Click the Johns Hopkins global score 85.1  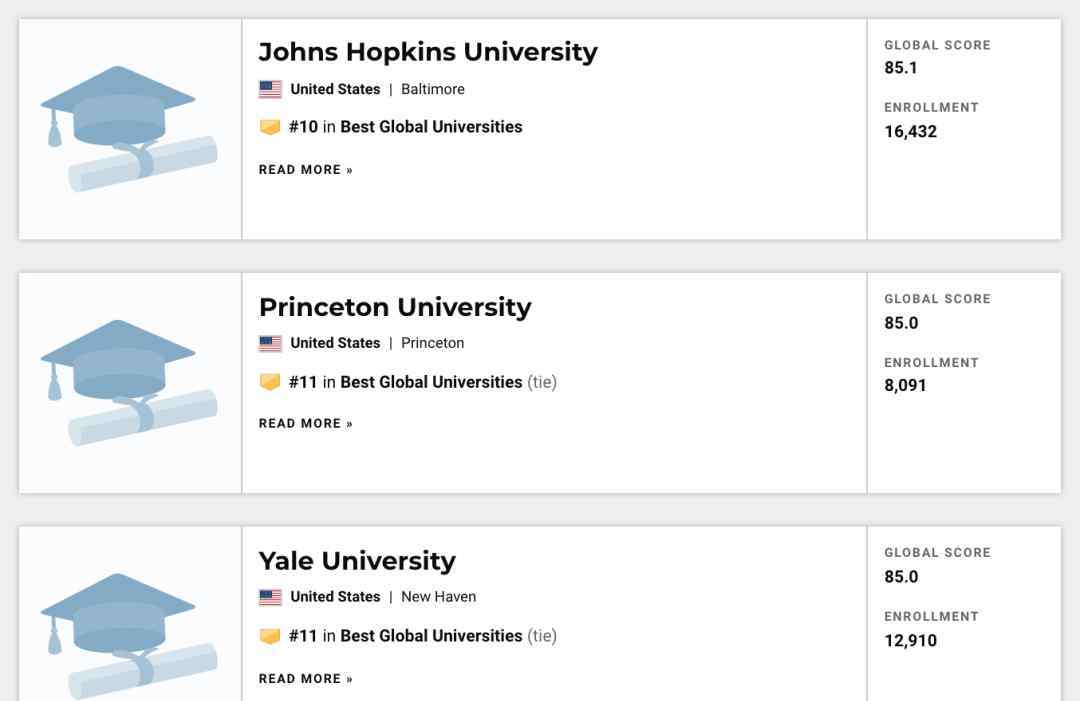(x=901, y=67)
